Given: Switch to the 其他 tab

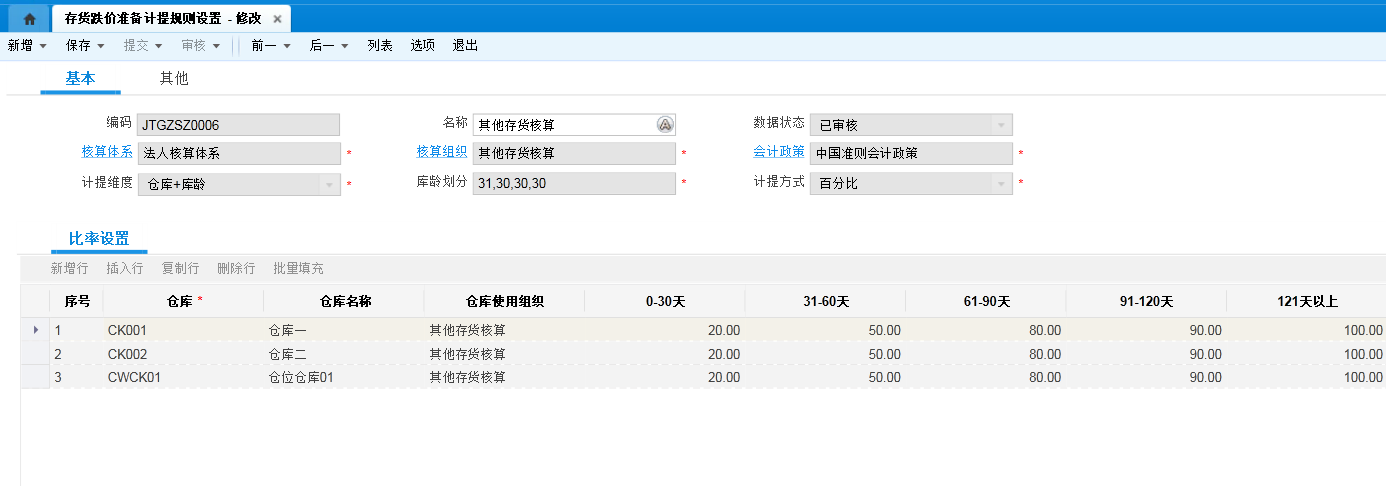Looking at the screenshot, I should [x=174, y=78].
